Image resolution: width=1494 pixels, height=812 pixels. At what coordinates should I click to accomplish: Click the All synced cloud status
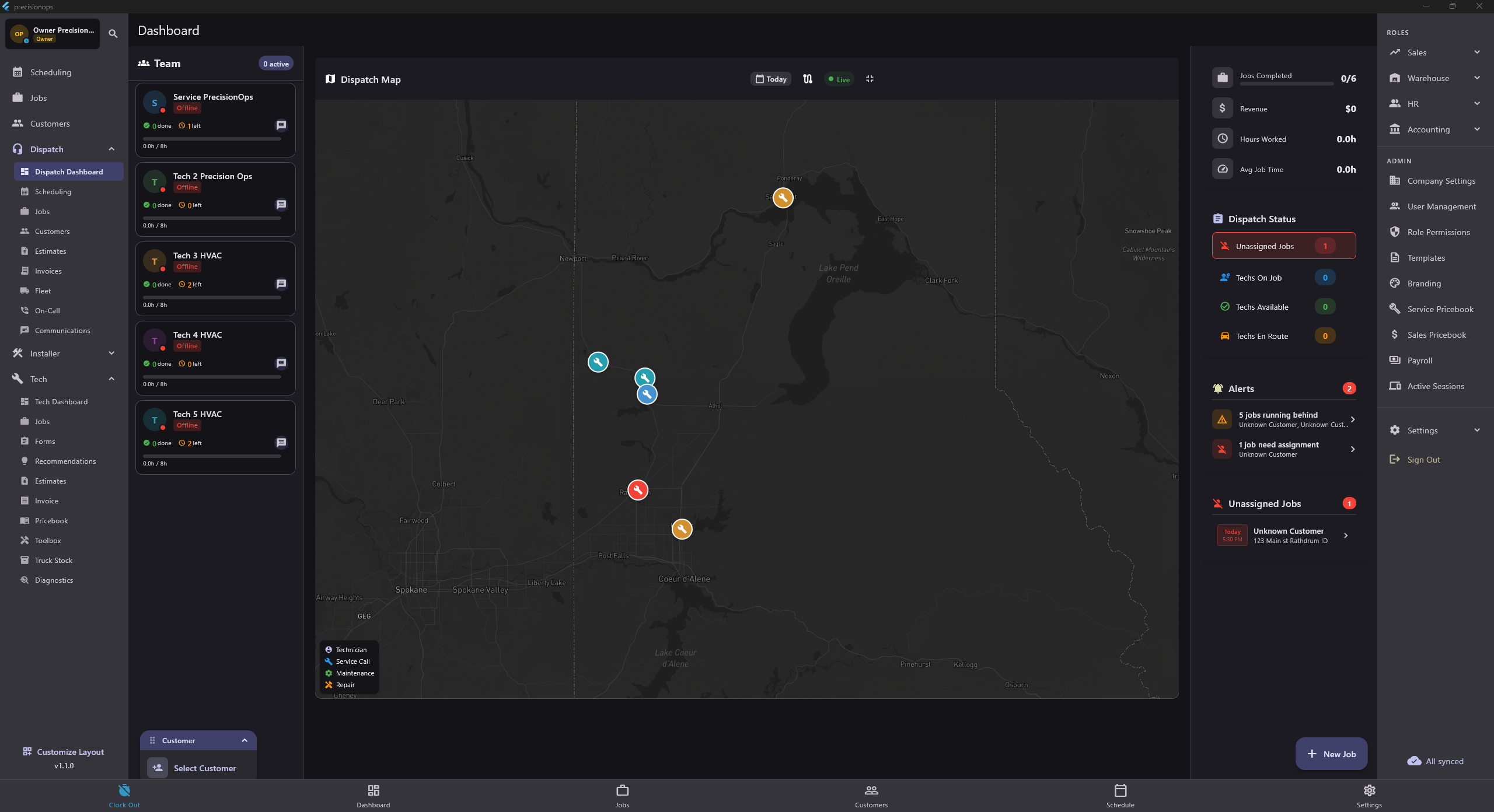click(1436, 761)
